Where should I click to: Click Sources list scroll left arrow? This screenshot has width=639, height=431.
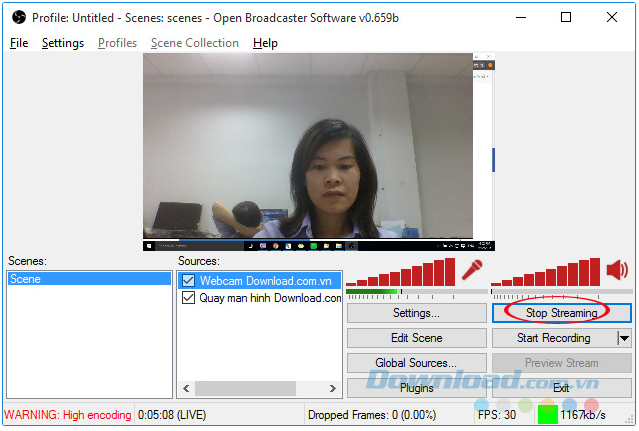click(x=186, y=389)
